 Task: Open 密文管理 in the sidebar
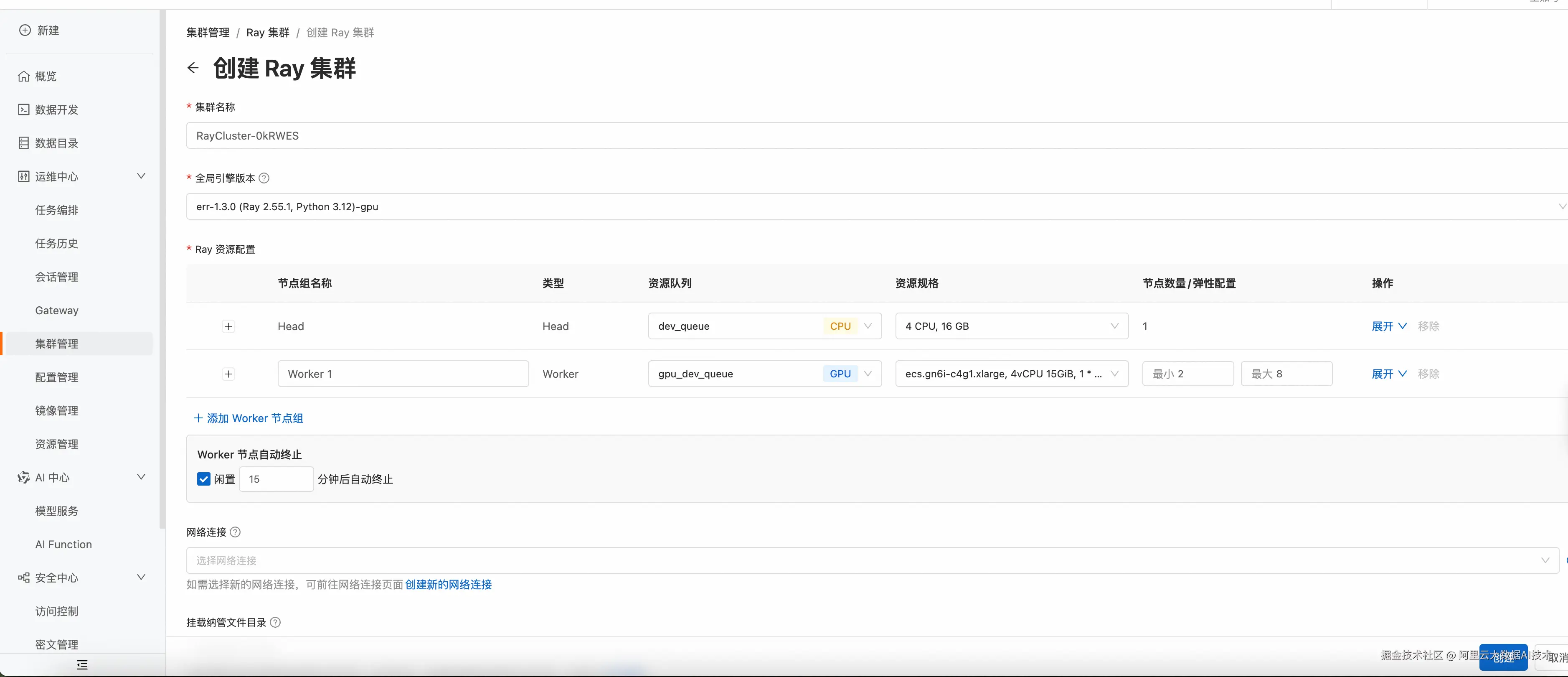[57, 645]
